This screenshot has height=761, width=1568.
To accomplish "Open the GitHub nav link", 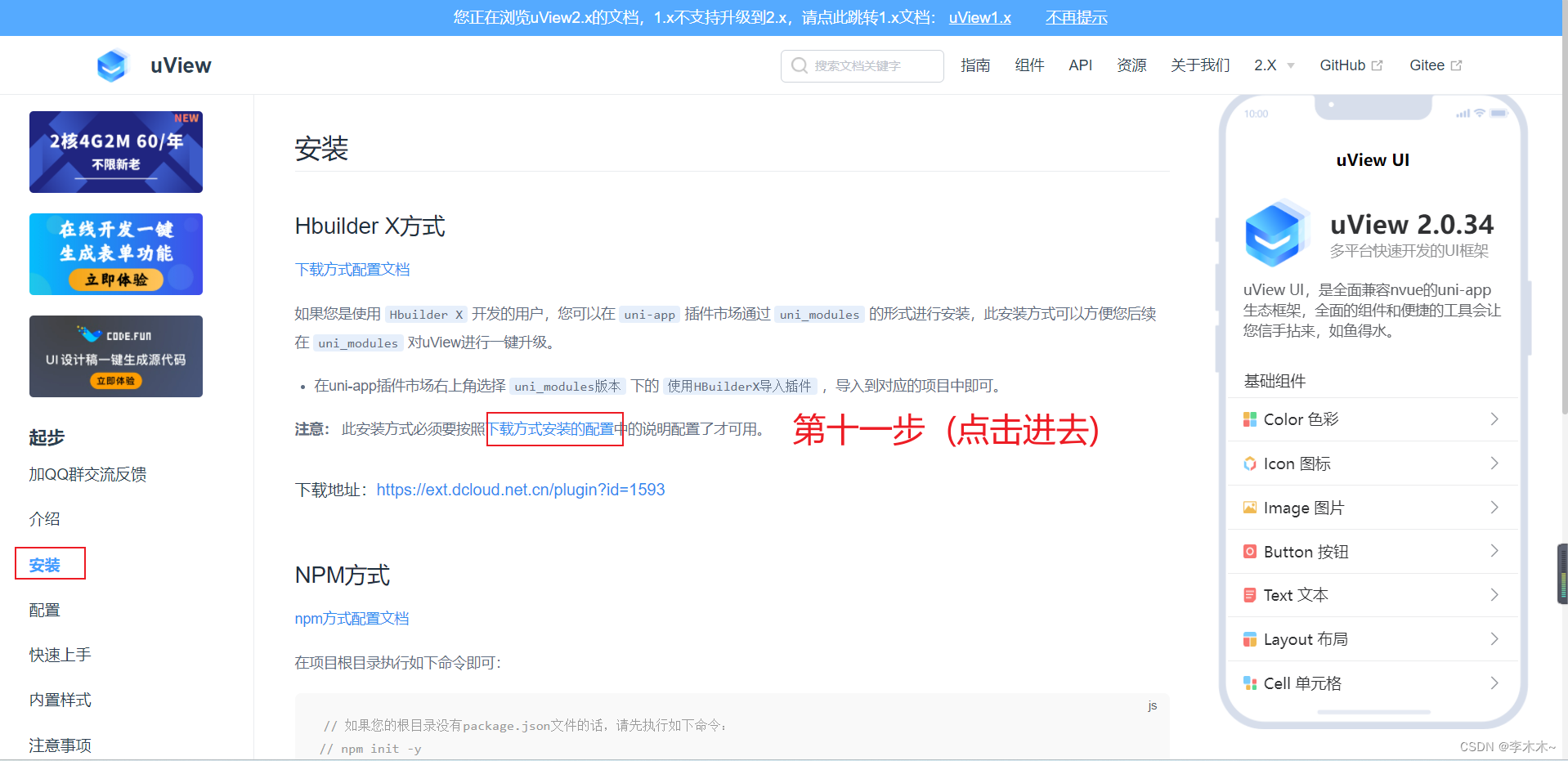I will (x=1351, y=65).
